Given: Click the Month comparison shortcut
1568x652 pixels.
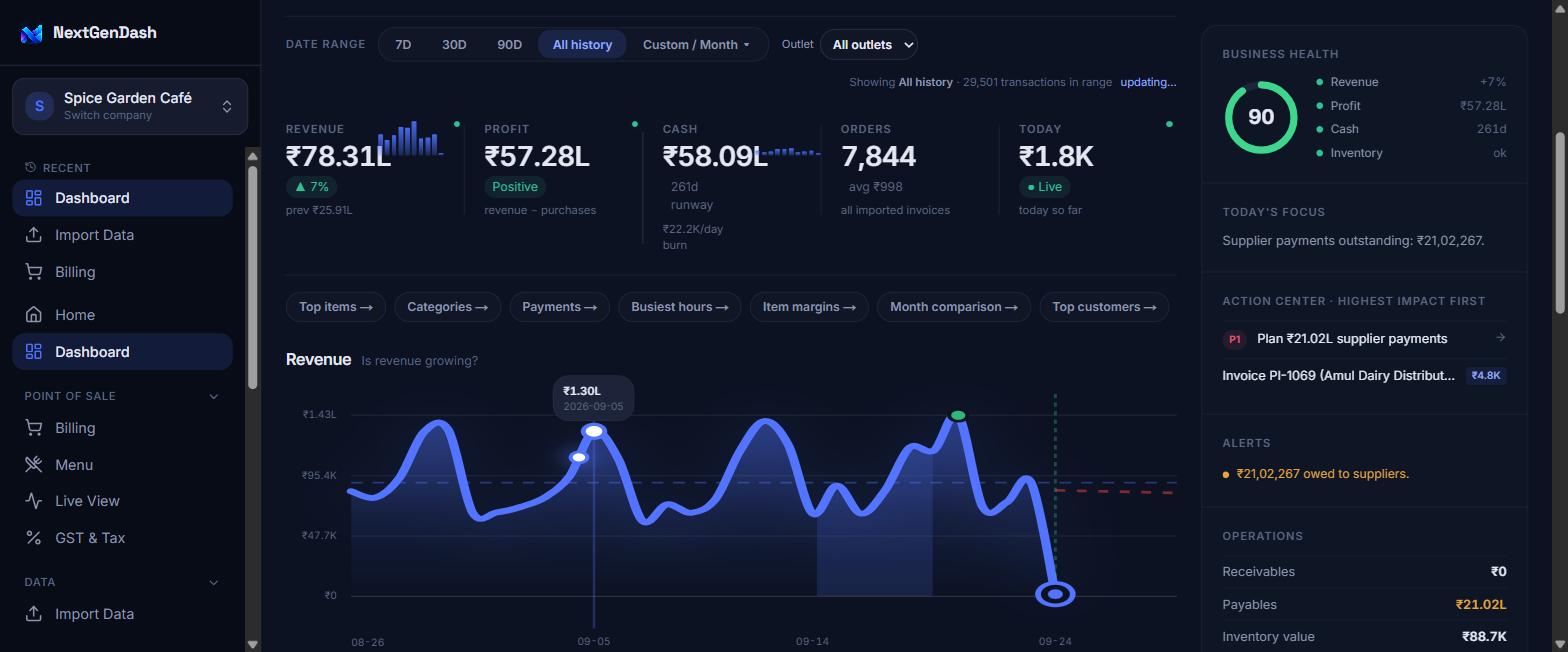Looking at the screenshot, I should (954, 307).
